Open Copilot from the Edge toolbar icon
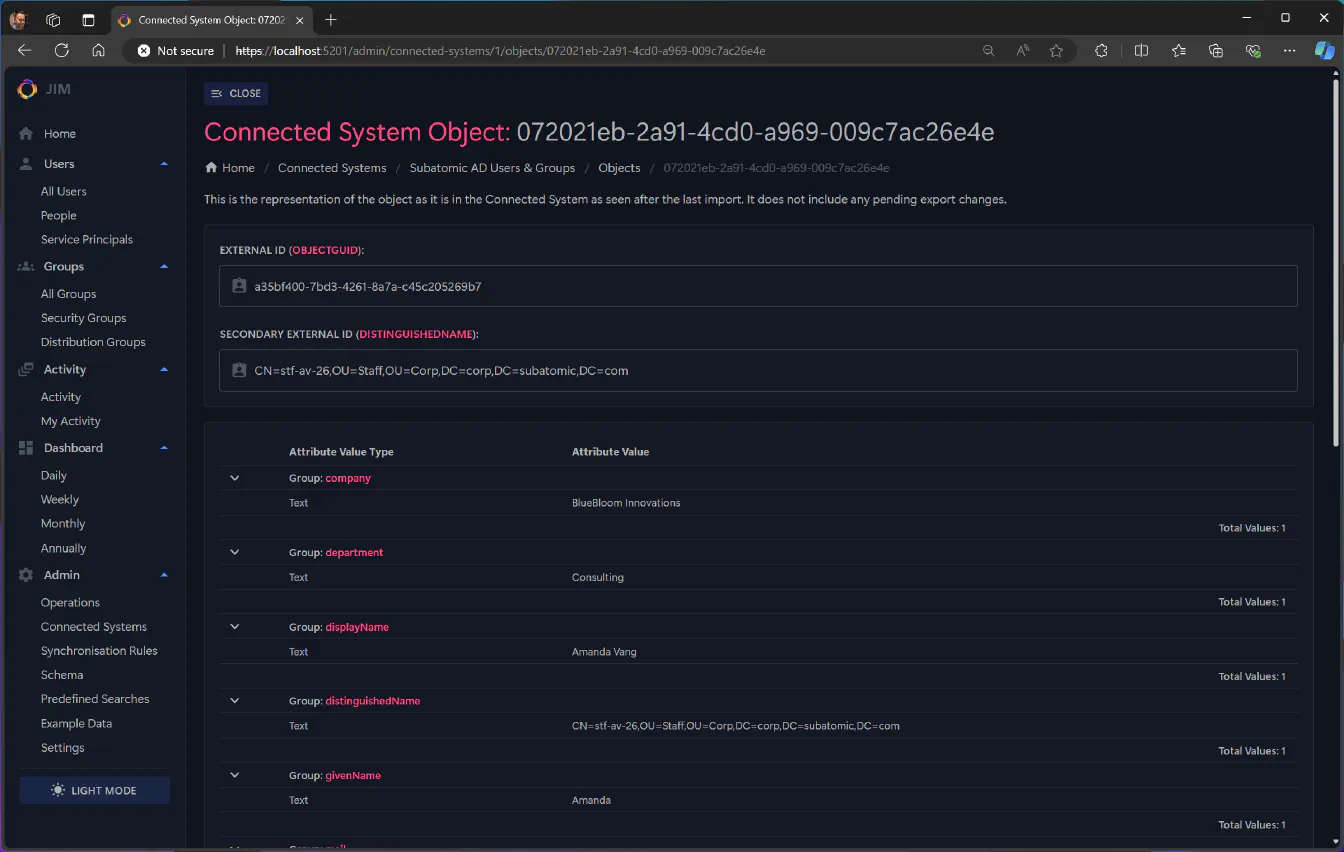The height and width of the screenshot is (852, 1344). coord(1325,50)
